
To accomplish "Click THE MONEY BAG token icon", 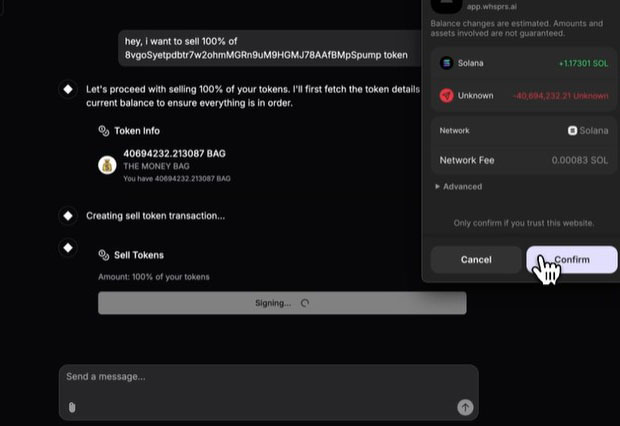I will point(107,165).
